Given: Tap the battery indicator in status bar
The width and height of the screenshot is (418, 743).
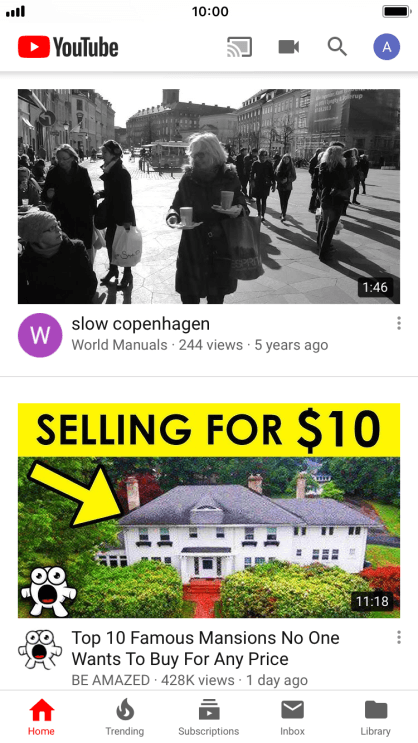Looking at the screenshot, I should [396, 11].
